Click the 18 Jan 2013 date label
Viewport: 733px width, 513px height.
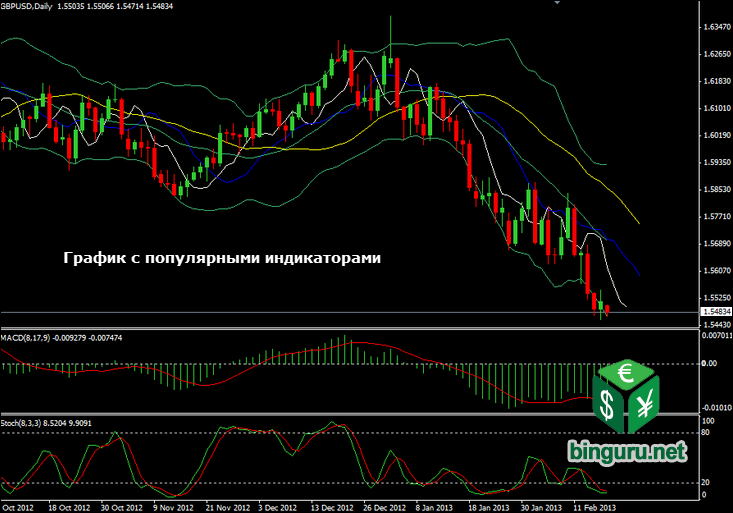489,508
